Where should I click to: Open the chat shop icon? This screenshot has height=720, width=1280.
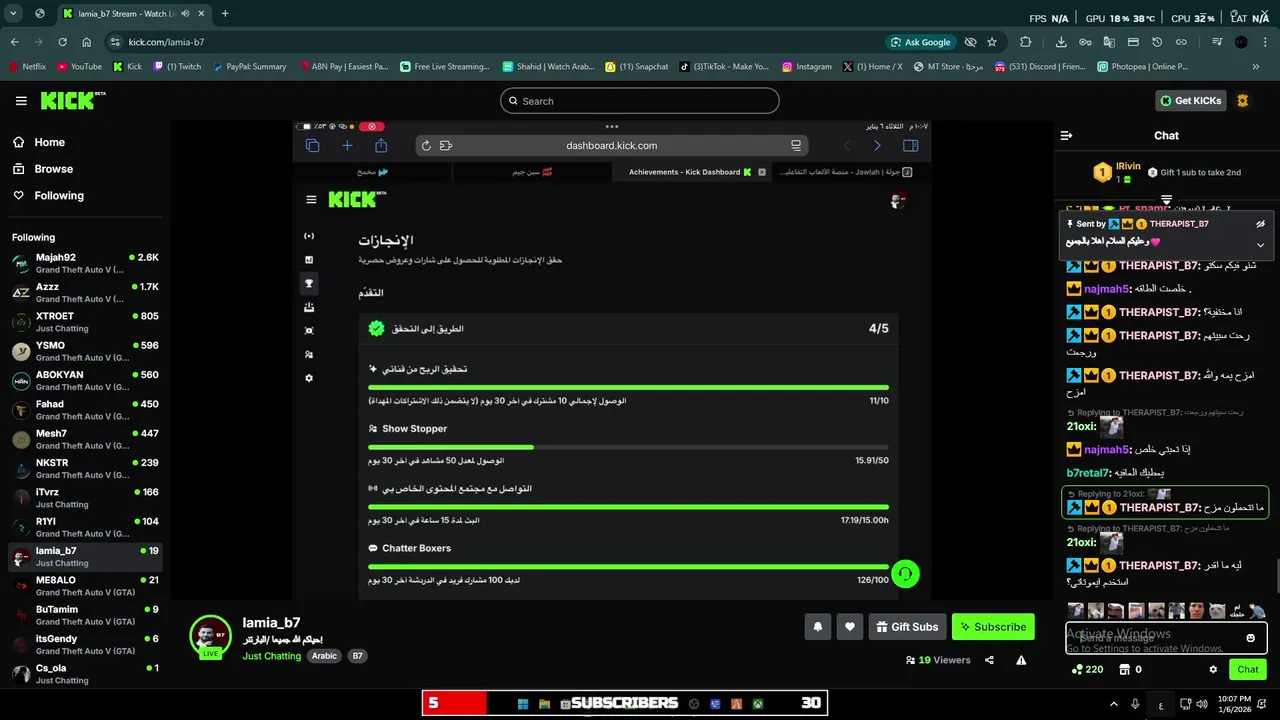(x=1124, y=669)
